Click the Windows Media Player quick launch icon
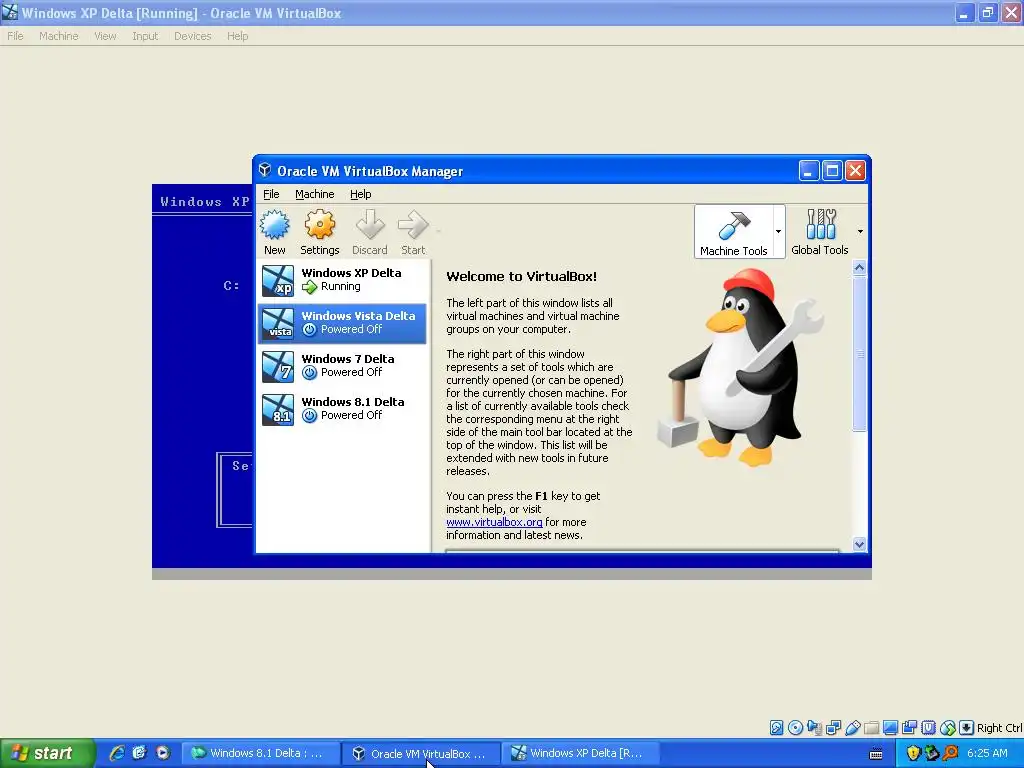The image size is (1024, 768). (163, 753)
